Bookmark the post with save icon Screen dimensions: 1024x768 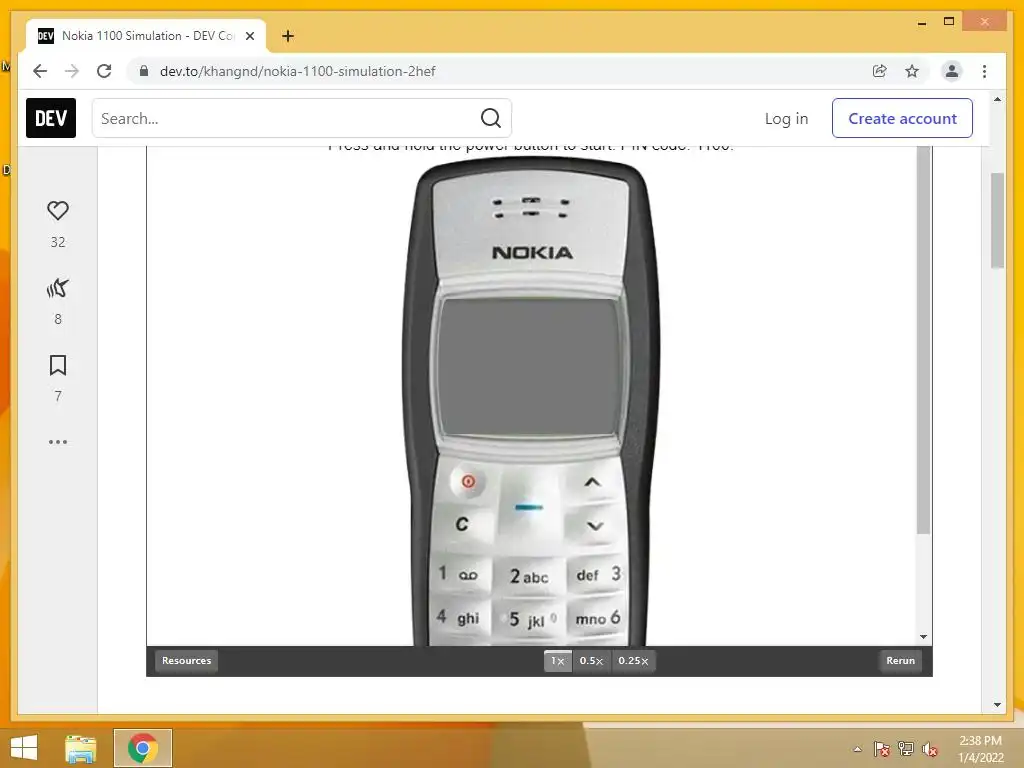58,365
